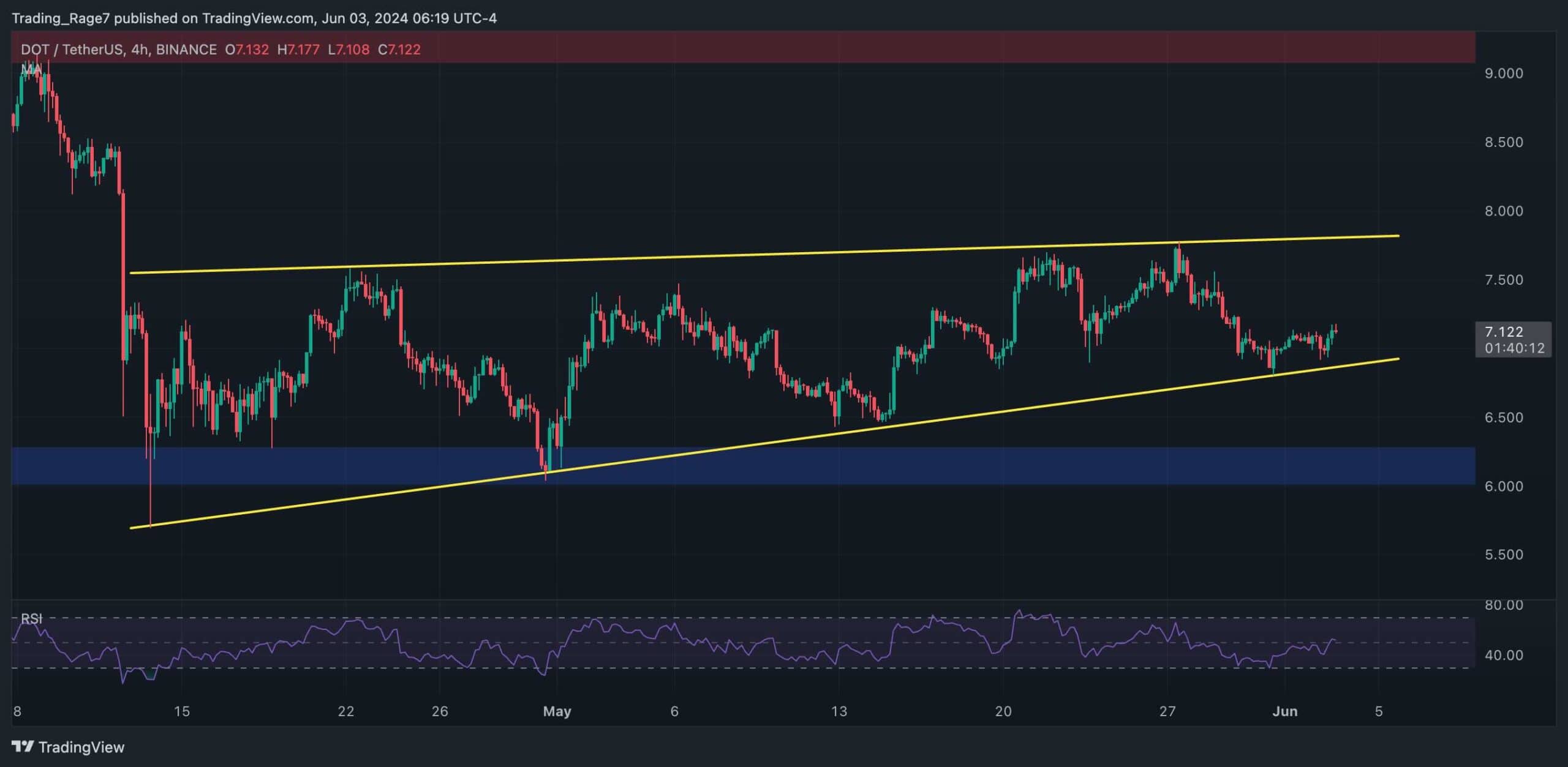Screen dimensions: 1568x767
Task: Click the date label 26 on time axis
Action: pyautogui.click(x=440, y=711)
